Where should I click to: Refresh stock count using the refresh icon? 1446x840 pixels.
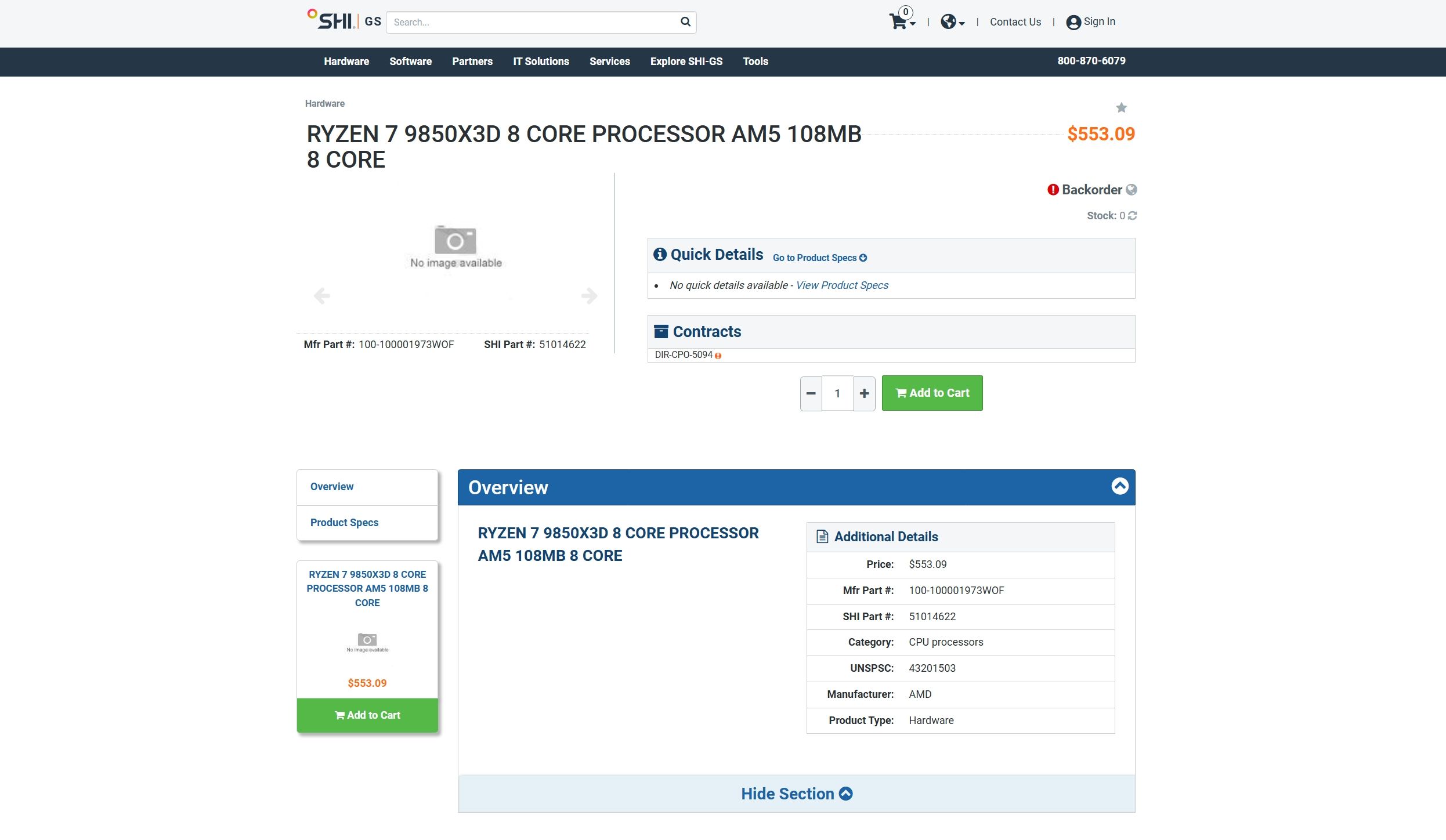pos(1132,215)
